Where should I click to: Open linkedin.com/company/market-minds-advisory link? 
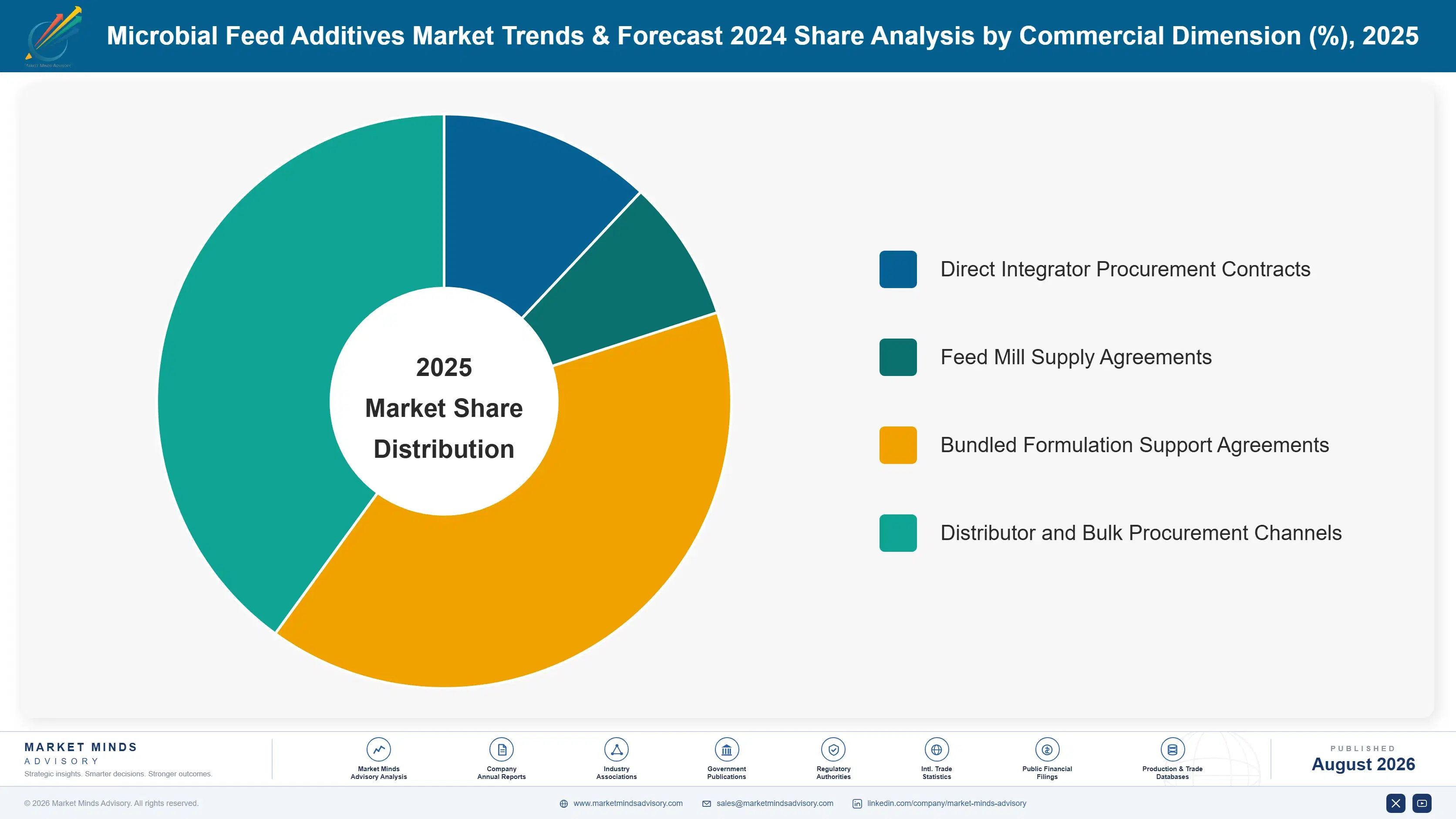pos(947,803)
